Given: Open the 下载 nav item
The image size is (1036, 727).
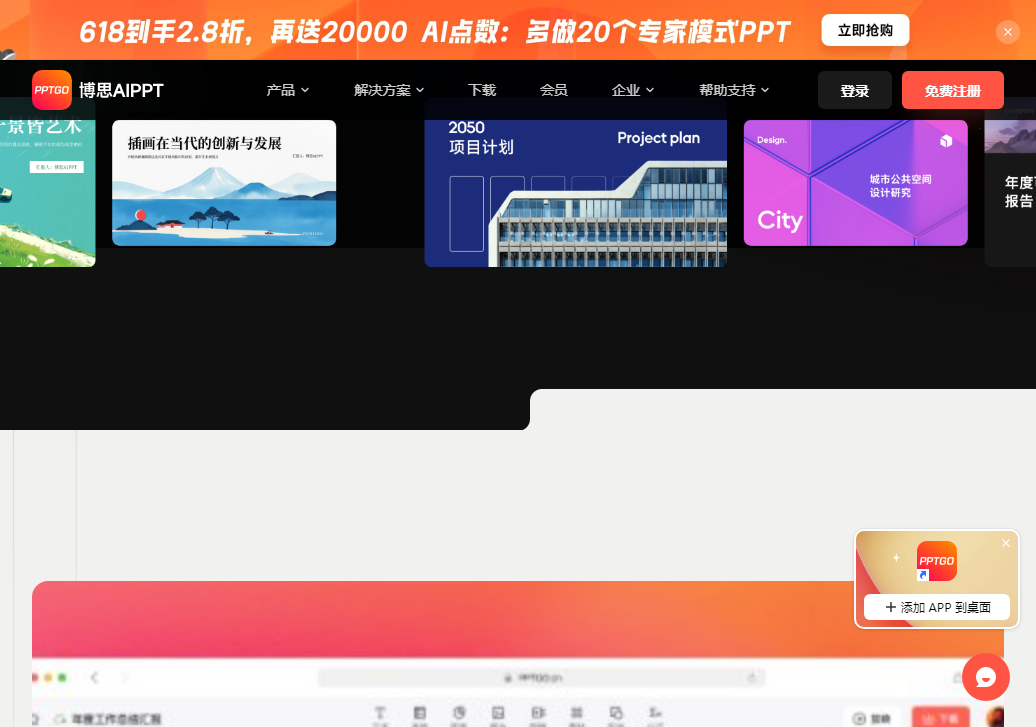Looking at the screenshot, I should [482, 90].
